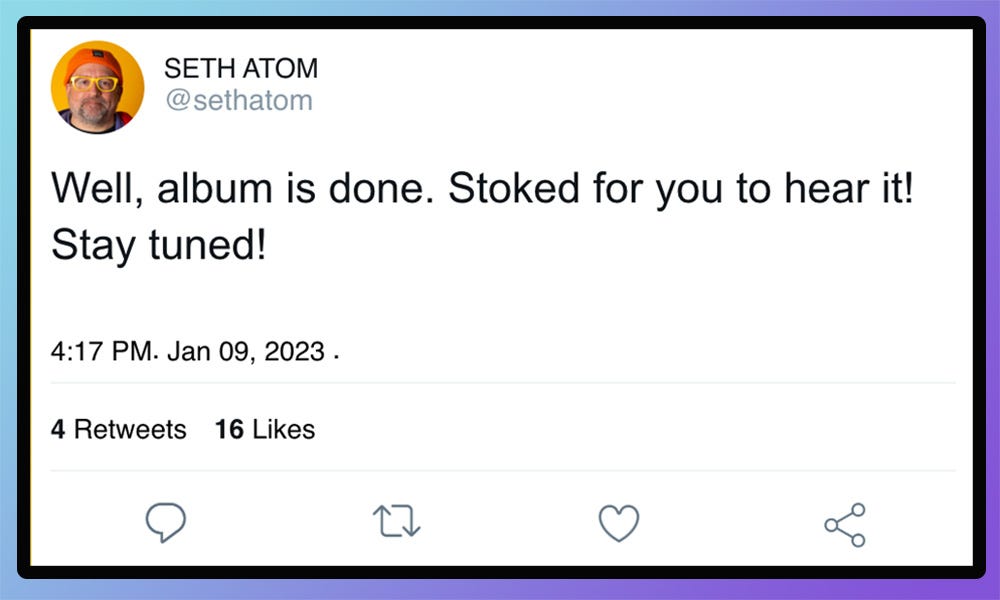Click the bold number 16 like count
1000x600 pixels.
229,430
